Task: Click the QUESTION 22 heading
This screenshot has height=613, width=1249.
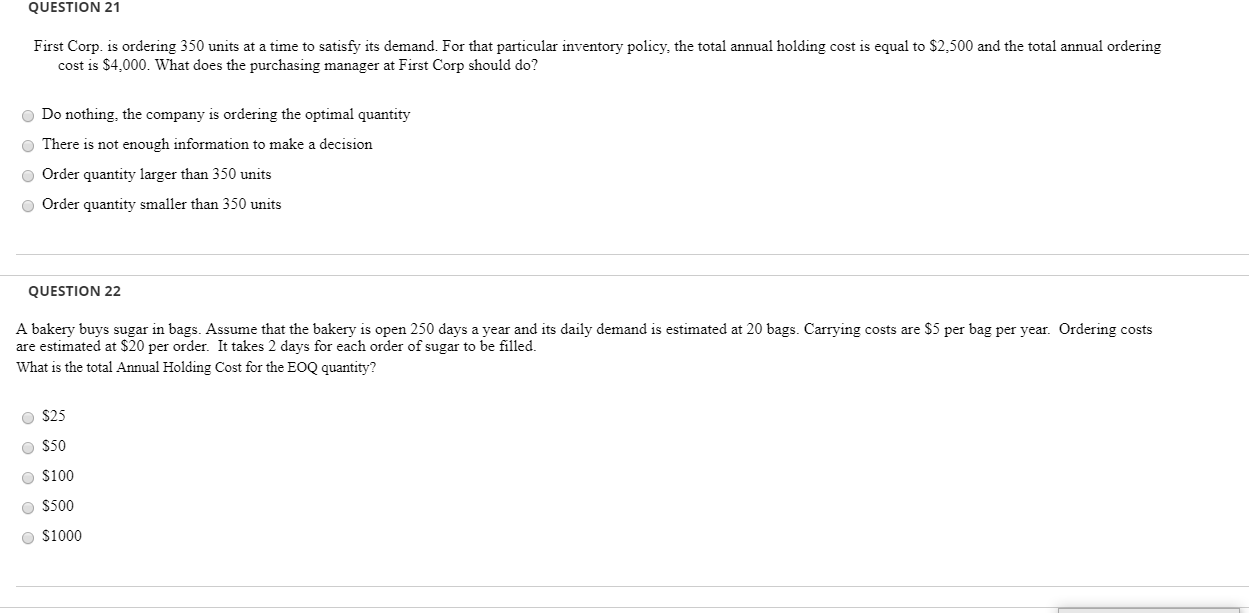Action: (75, 291)
